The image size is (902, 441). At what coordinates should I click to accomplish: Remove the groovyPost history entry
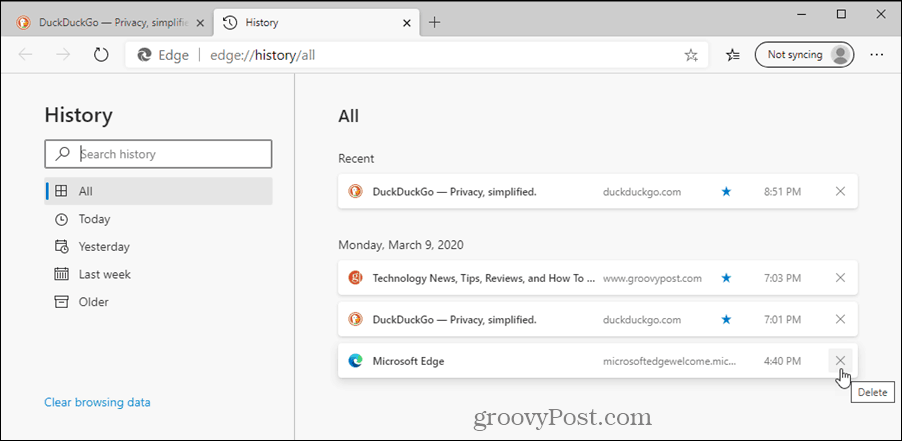(840, 278)
